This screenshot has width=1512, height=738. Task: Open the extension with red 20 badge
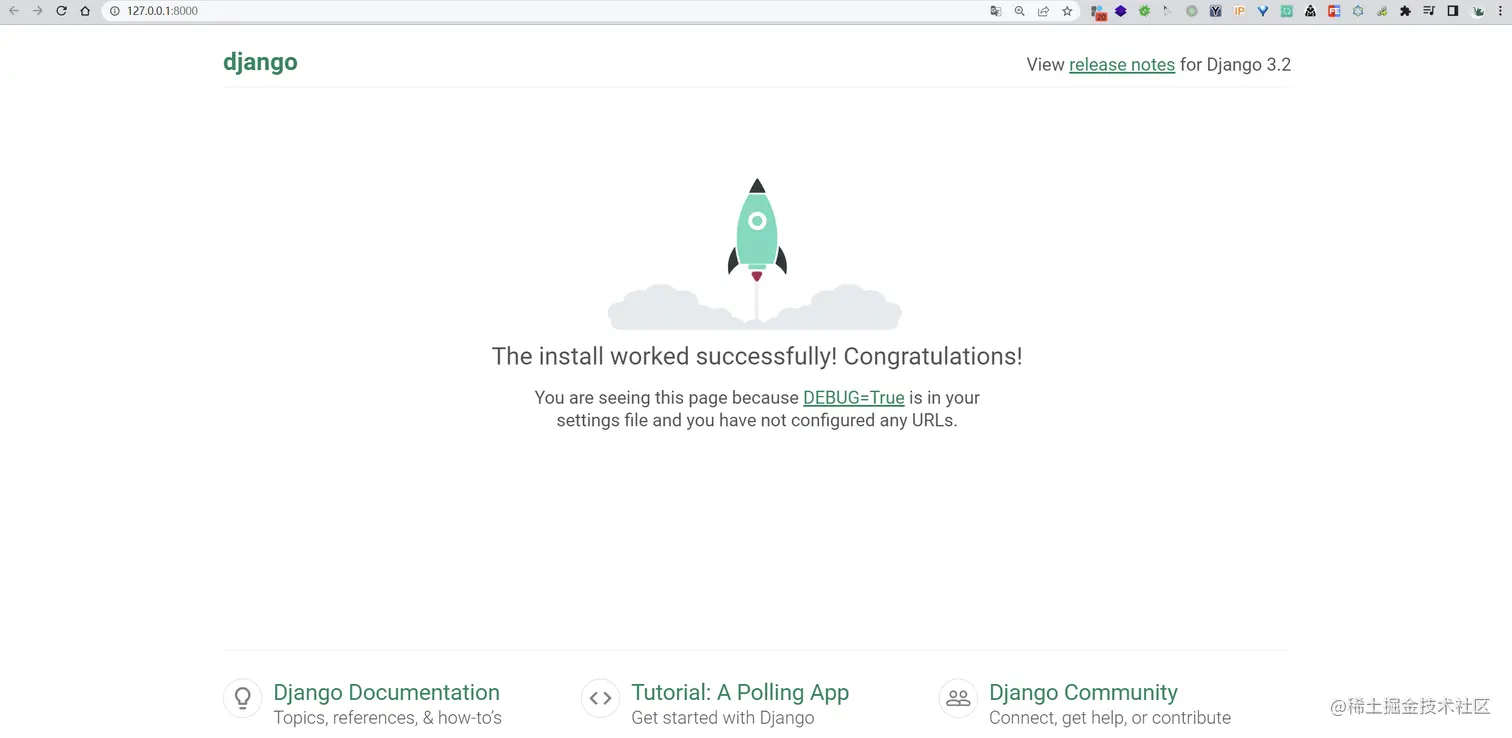pyautogui.click(x=1098, y=12)
